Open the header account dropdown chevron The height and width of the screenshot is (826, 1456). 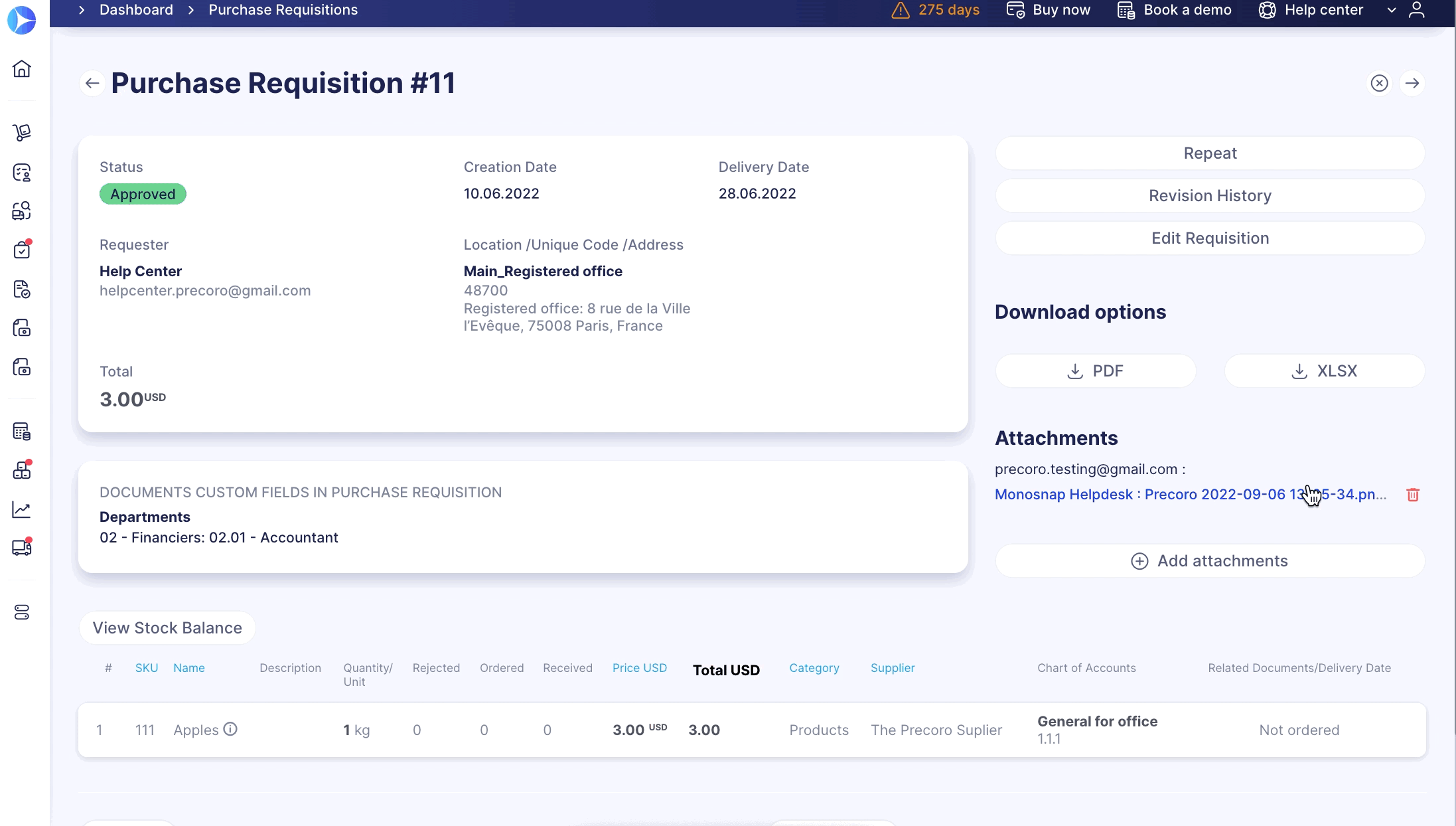tap(1390, 10)
